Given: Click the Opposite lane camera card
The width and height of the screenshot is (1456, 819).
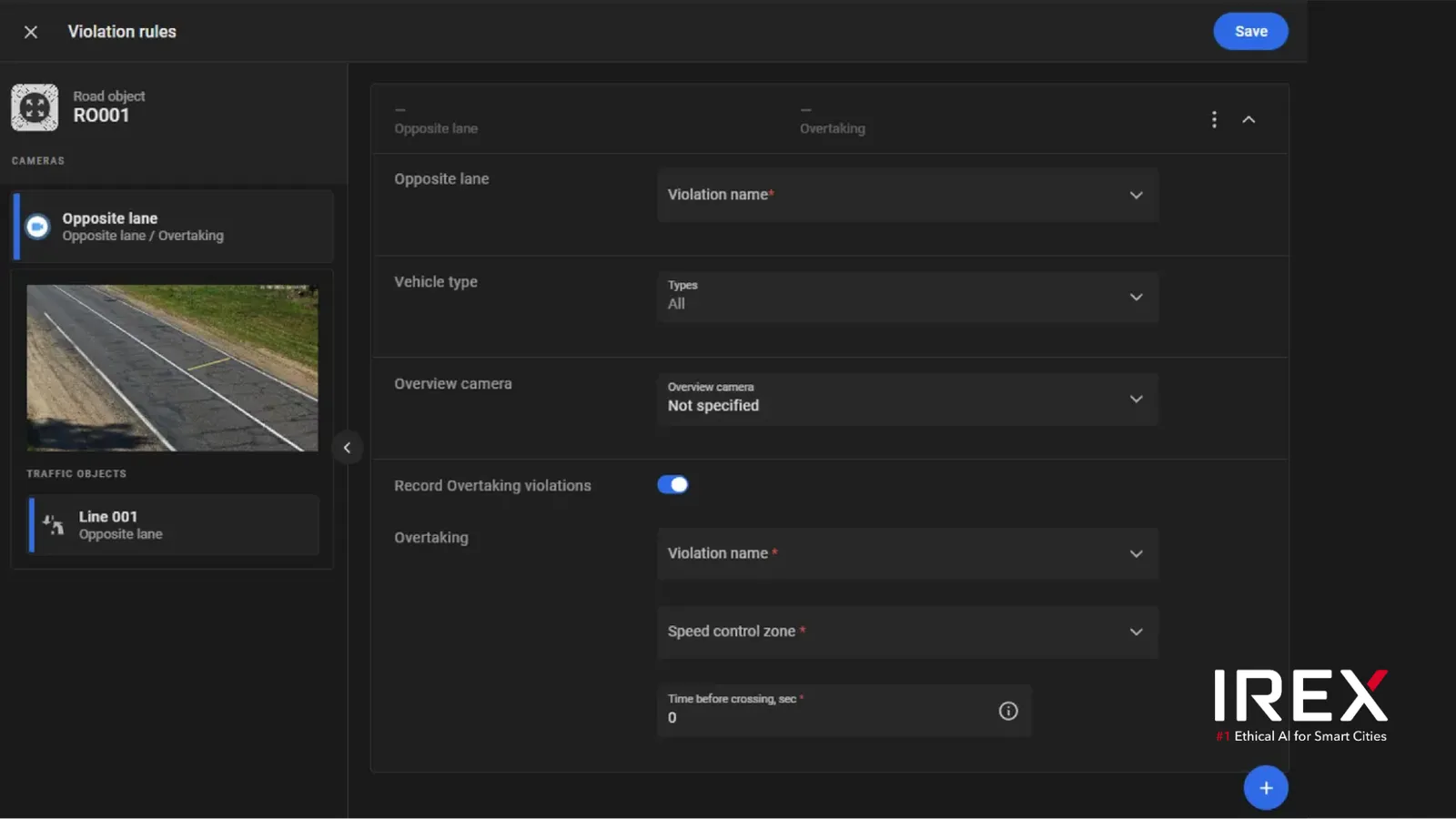Looking at the screenshot, I should pos(172,227).
